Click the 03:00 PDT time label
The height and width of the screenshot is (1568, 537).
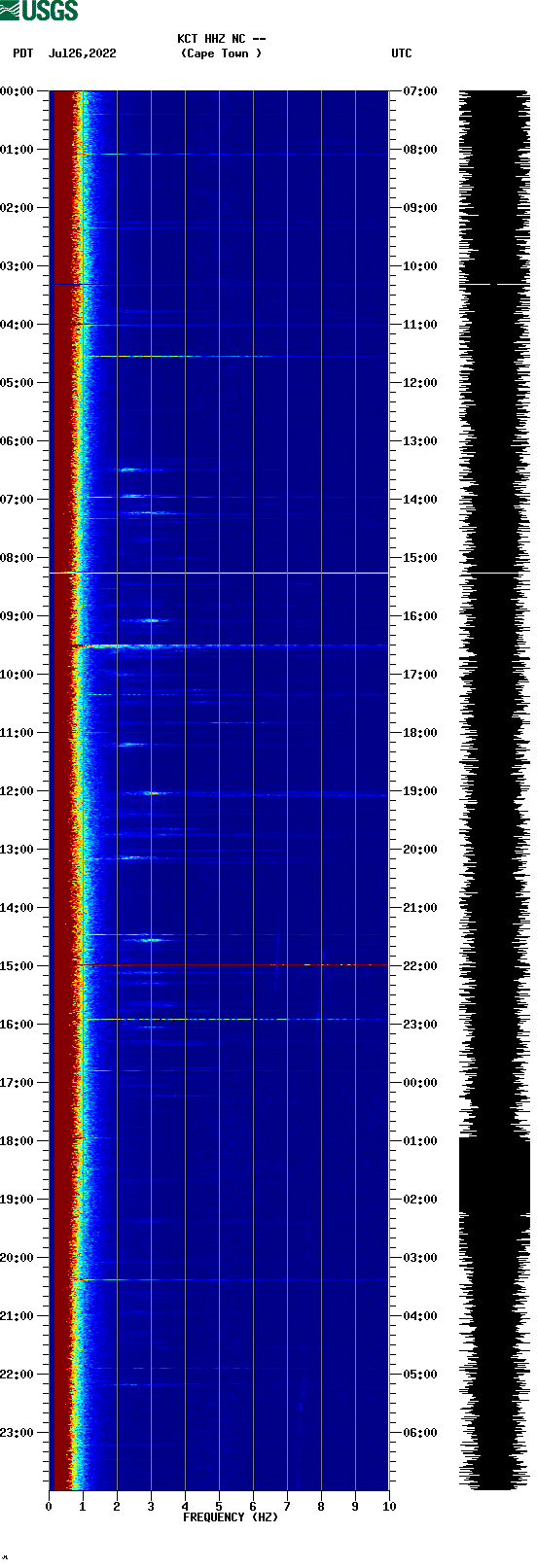(18, 266)
